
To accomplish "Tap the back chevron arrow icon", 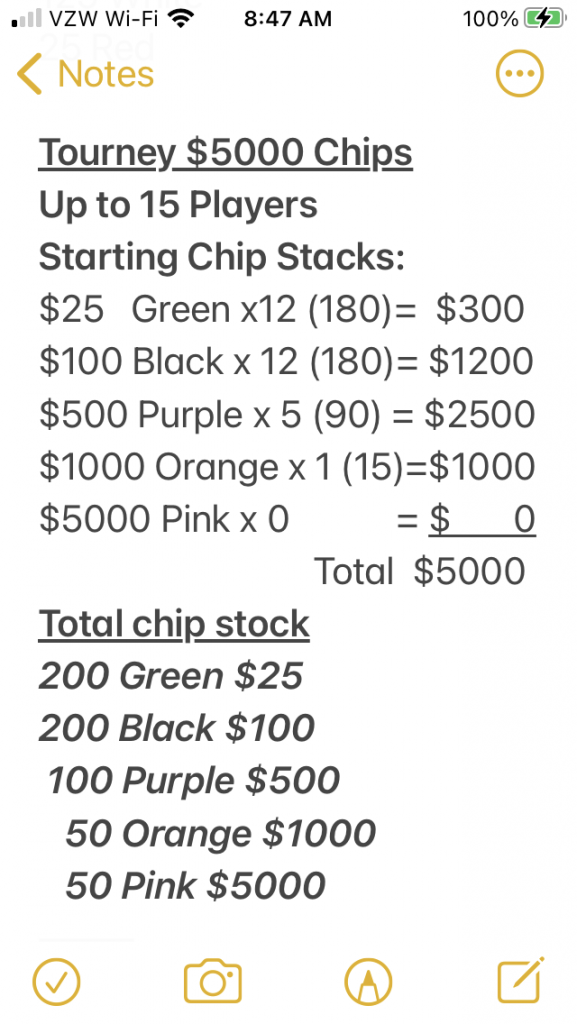I will [x=29, y=73].
